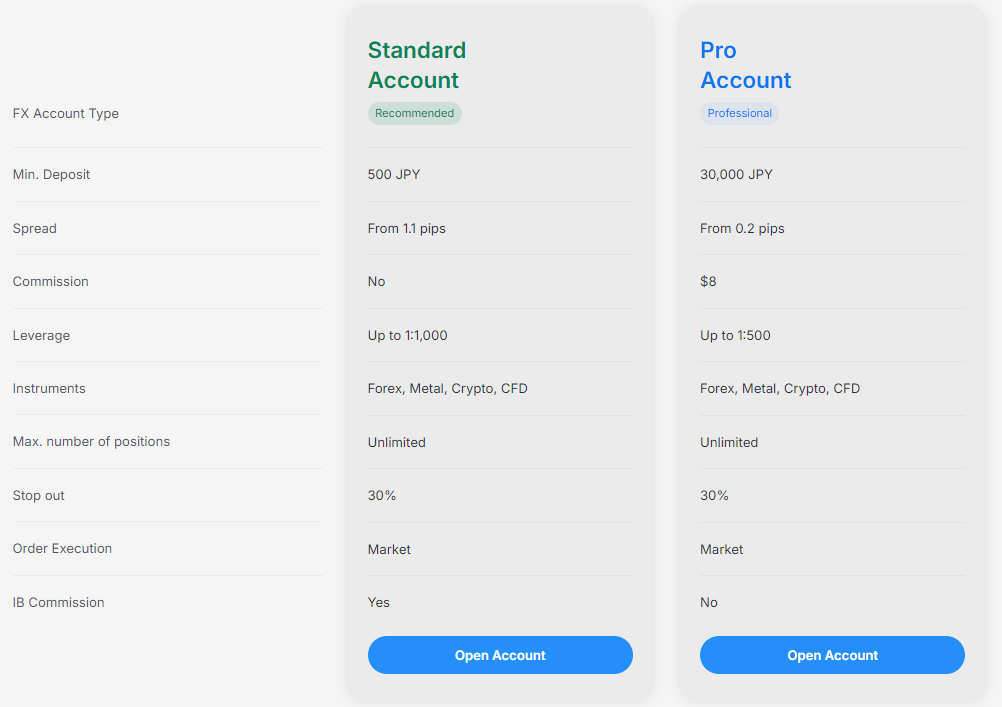This screenshot has width=1002, height=707.
Task: Click the Instruments row label
Action: pos(49,389)
